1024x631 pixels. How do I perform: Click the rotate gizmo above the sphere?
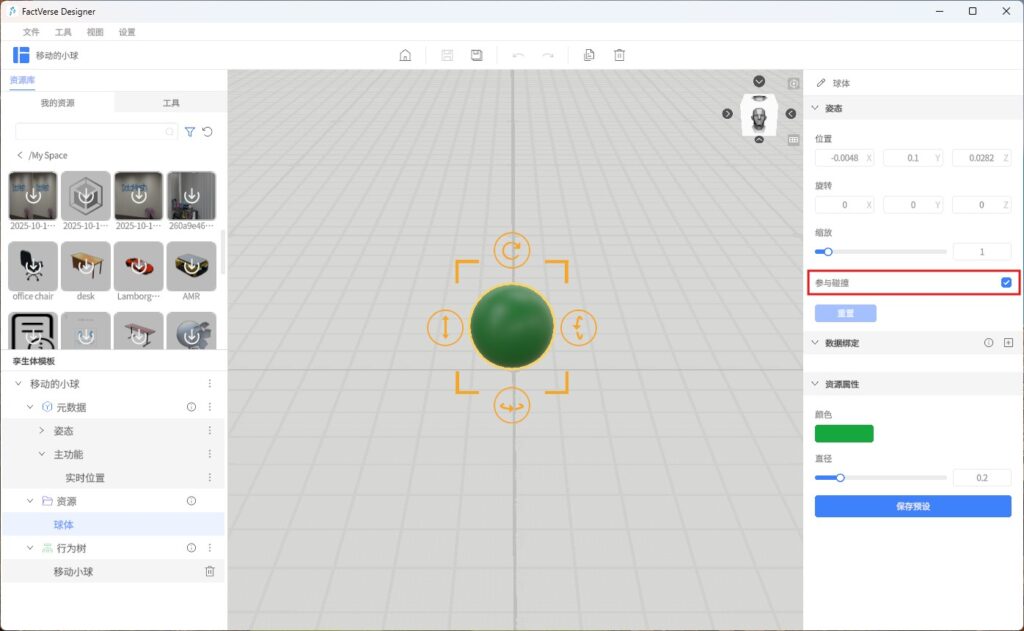point(512,250)
